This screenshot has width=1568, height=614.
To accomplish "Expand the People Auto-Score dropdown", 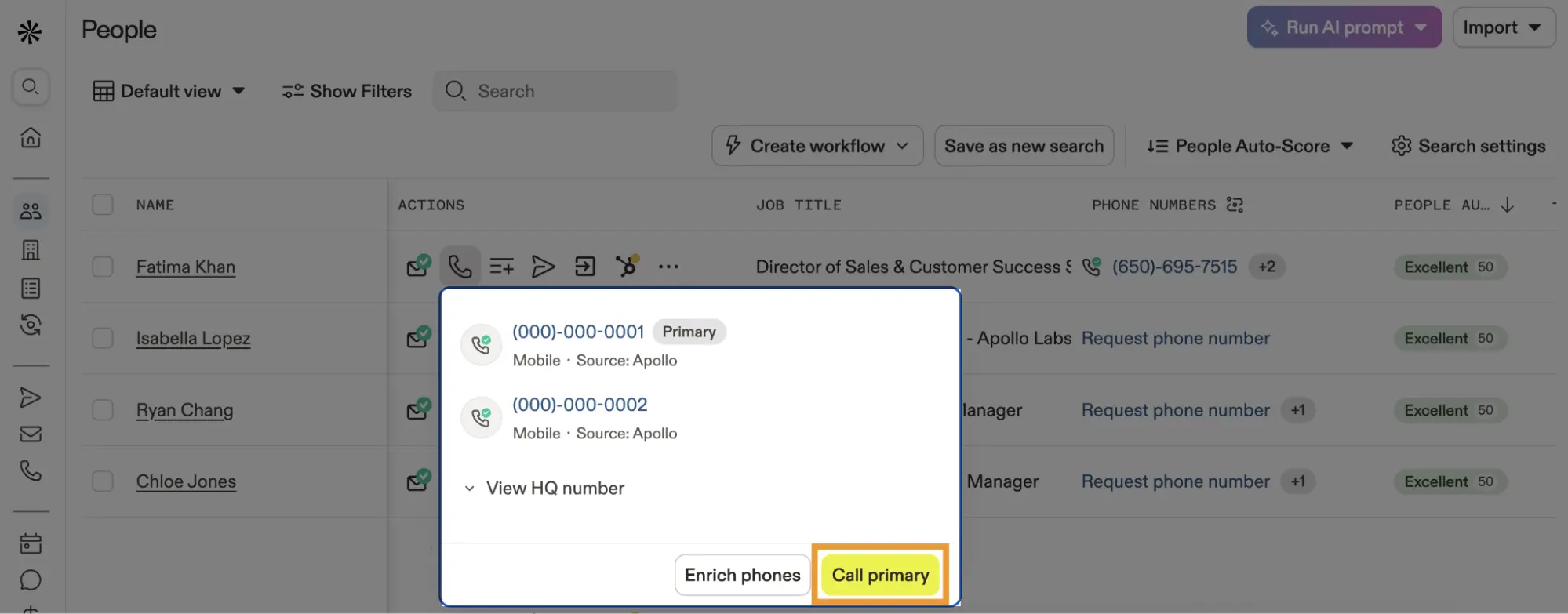I will pyautogui.click(x=1250, y=146).
